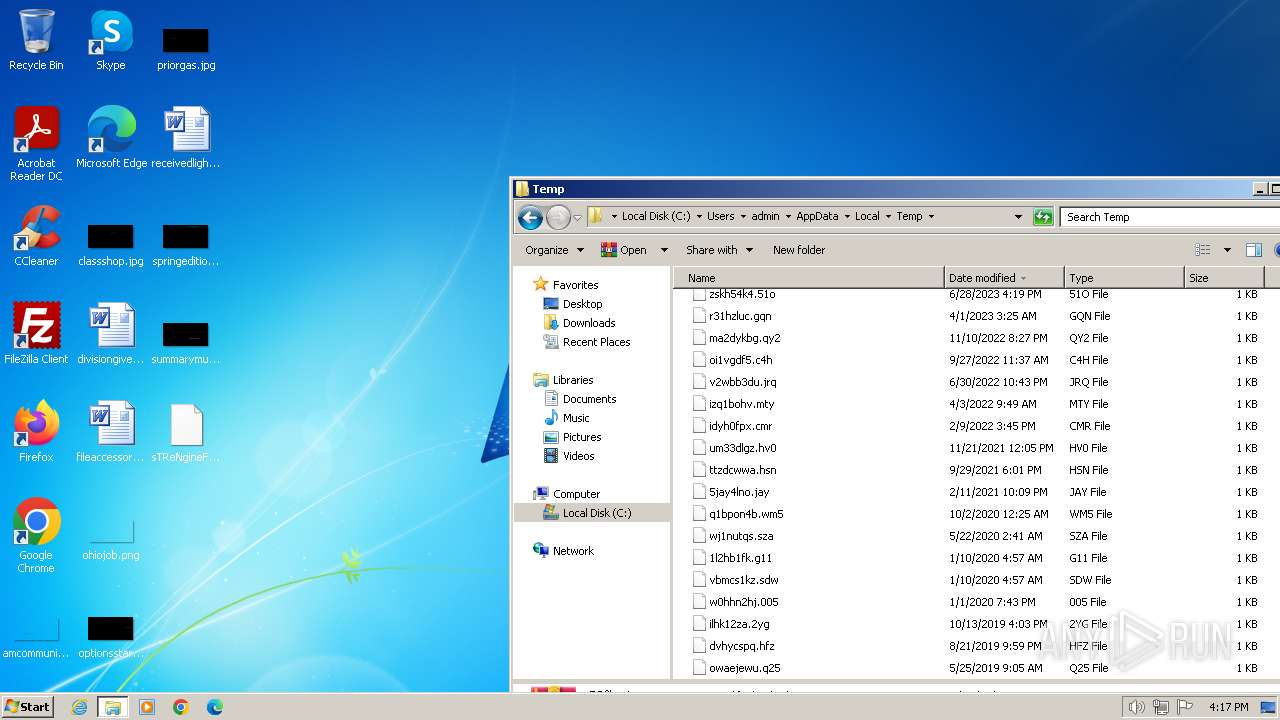Viewport: 1280px width, 720px height.
Task: Sort by Size column header
Action: [1224, 278]
